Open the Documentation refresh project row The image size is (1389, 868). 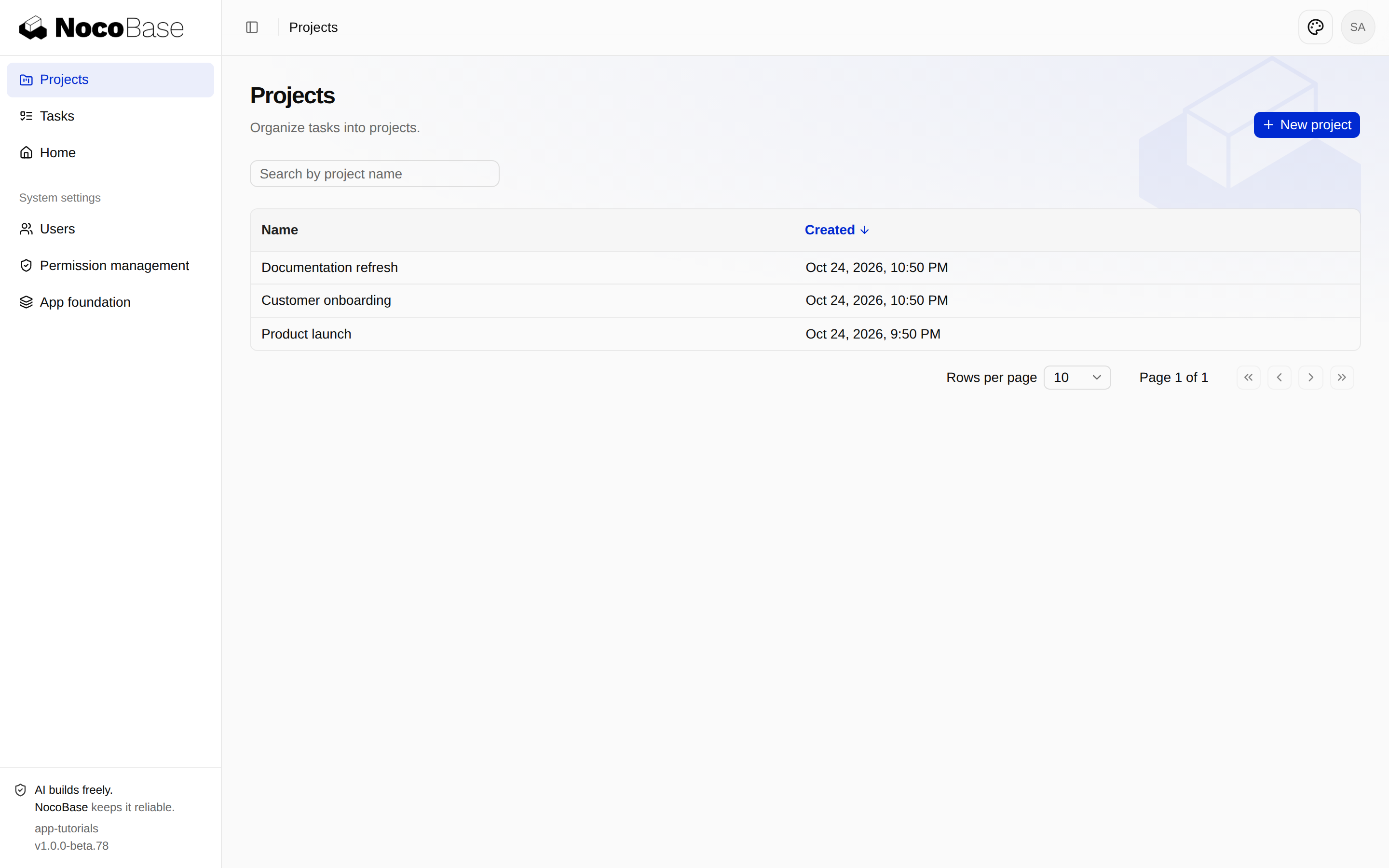805,268
